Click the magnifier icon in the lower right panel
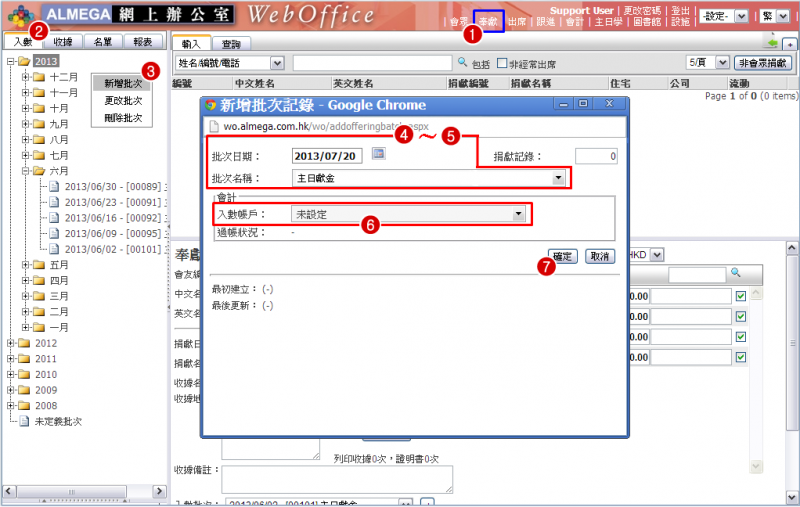This screenshot has width=800, height=507. point(735,273)
